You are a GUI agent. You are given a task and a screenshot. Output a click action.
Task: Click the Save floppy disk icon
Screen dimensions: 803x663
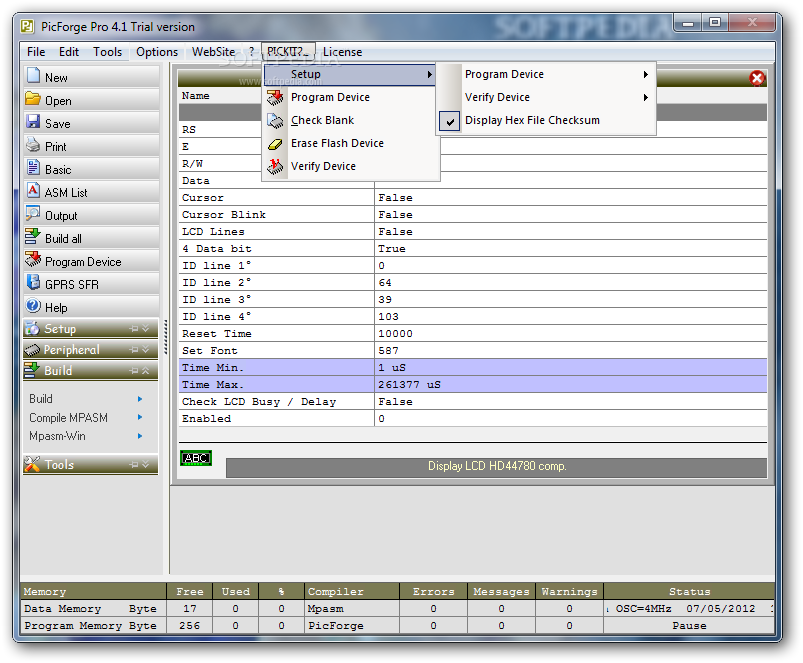(33, 121)
